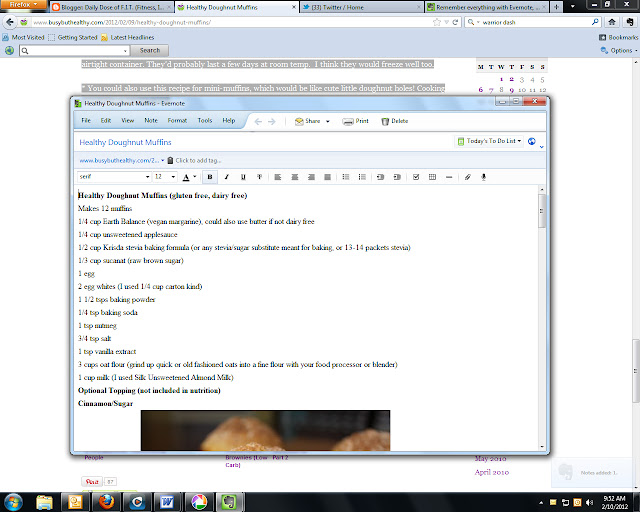Viewport: 640px width, 512px height.
Task: Go forward with the Evernote forward arrow
Action: [272, 121]
